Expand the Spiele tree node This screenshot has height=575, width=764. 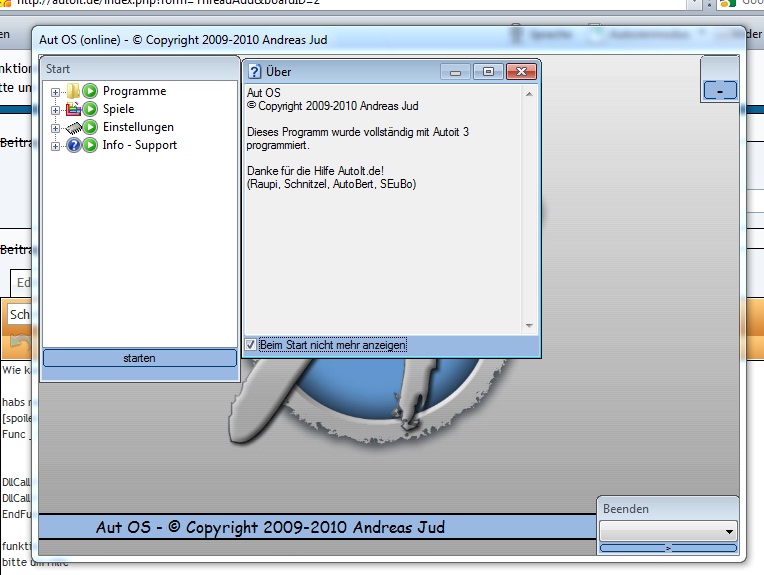55,110
